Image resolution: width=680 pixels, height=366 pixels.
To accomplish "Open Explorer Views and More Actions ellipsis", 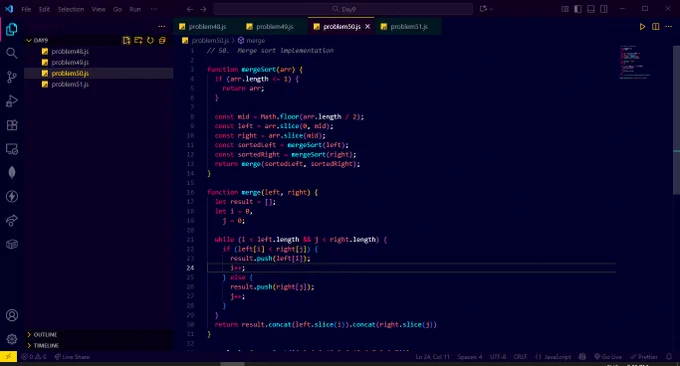I will 162,26.
